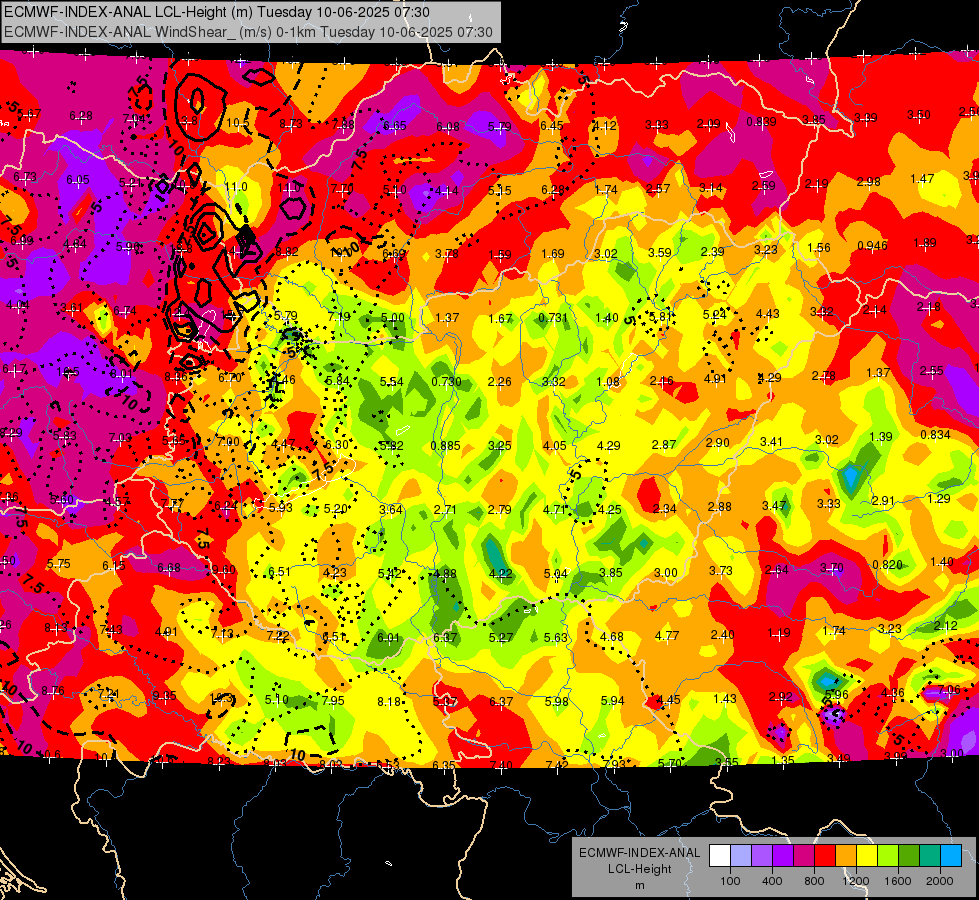Click the wind shear value 4.05
The image size is (979, 900).
click(554, 445)
